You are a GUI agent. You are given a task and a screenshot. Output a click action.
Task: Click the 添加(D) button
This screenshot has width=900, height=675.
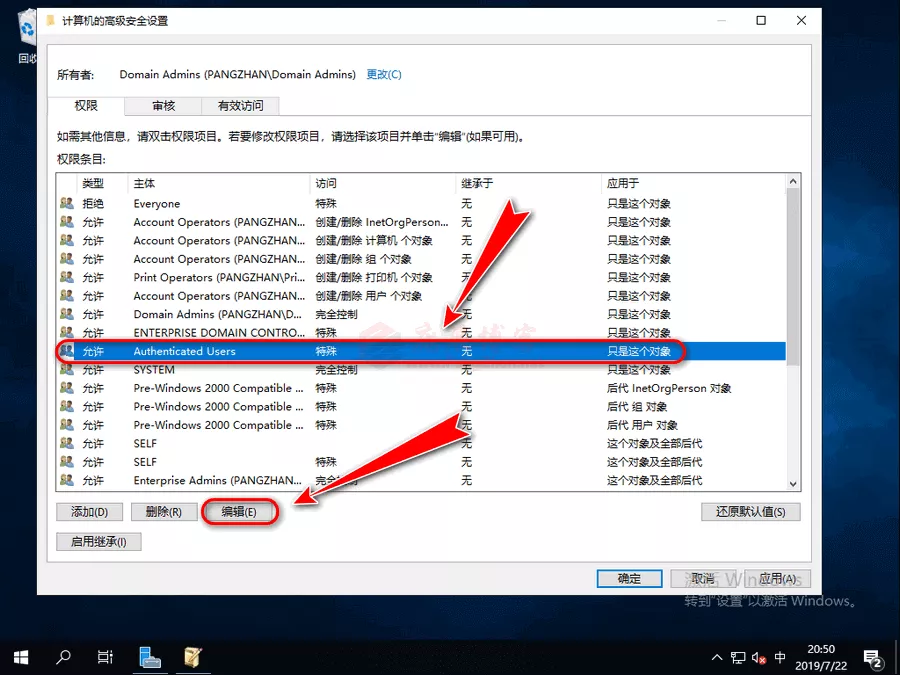(89, 512)
